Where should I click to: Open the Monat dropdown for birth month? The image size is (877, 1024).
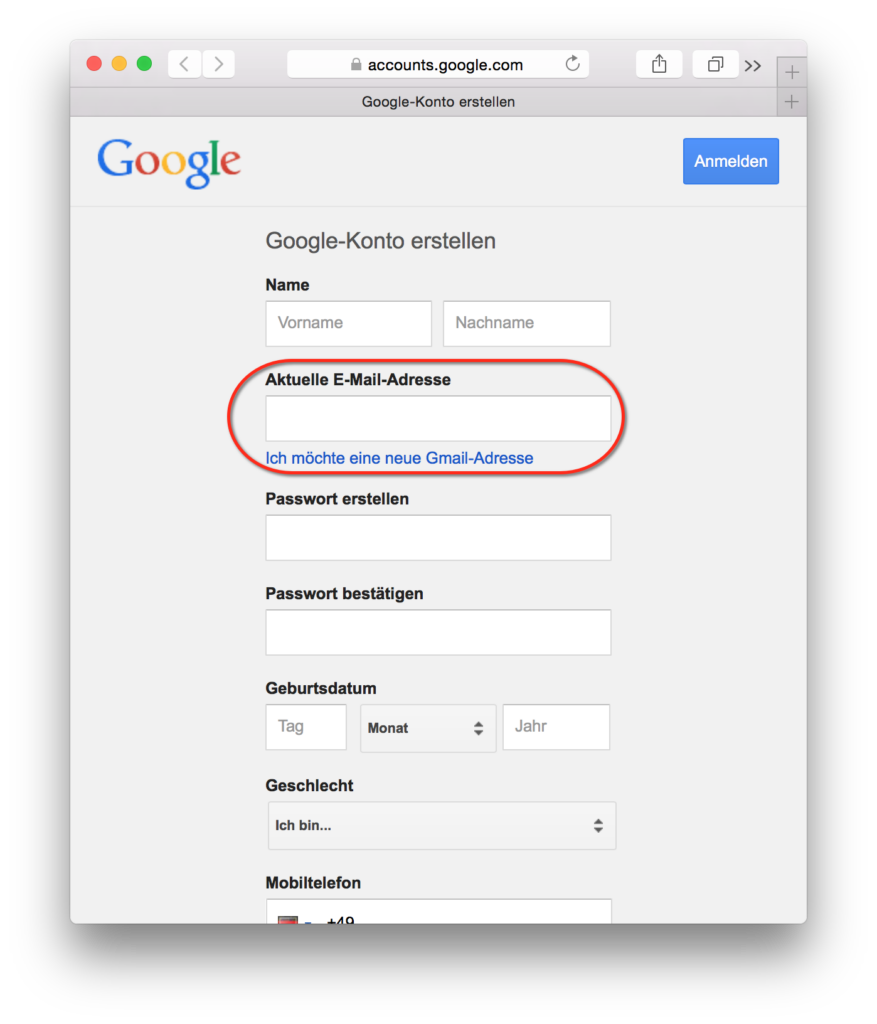[x=428, y=728]
